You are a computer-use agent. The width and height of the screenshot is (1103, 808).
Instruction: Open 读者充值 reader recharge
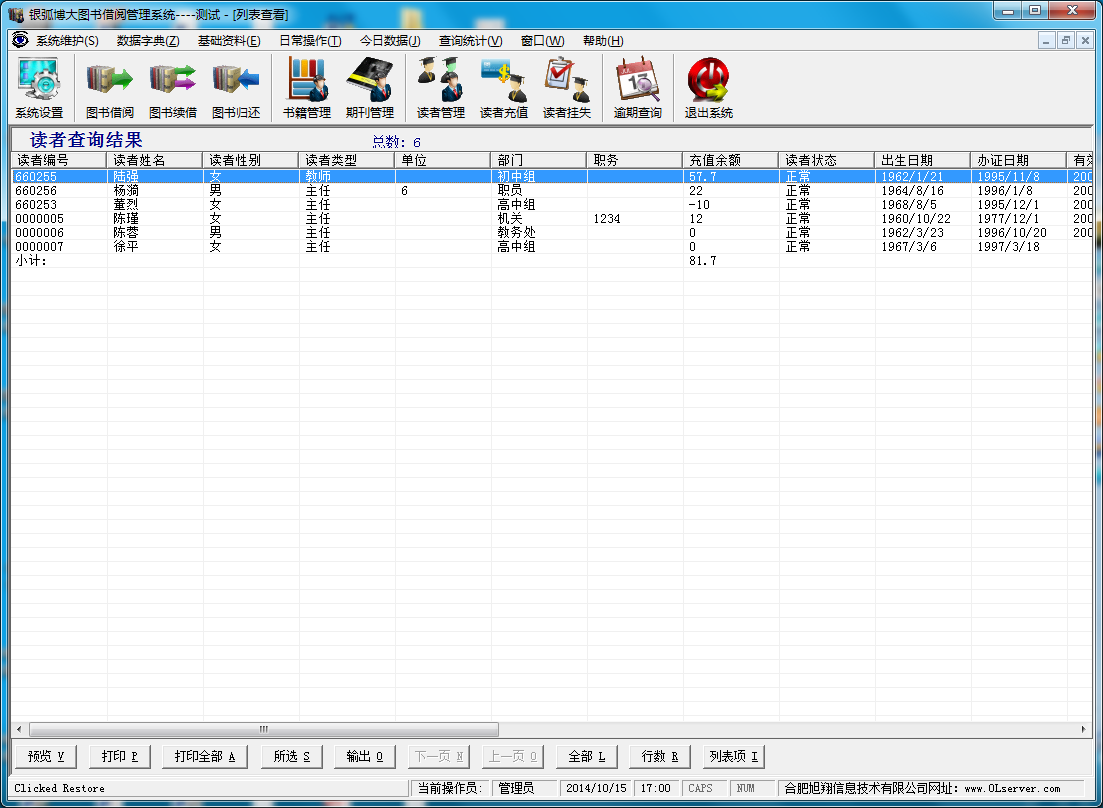(504, 88)
